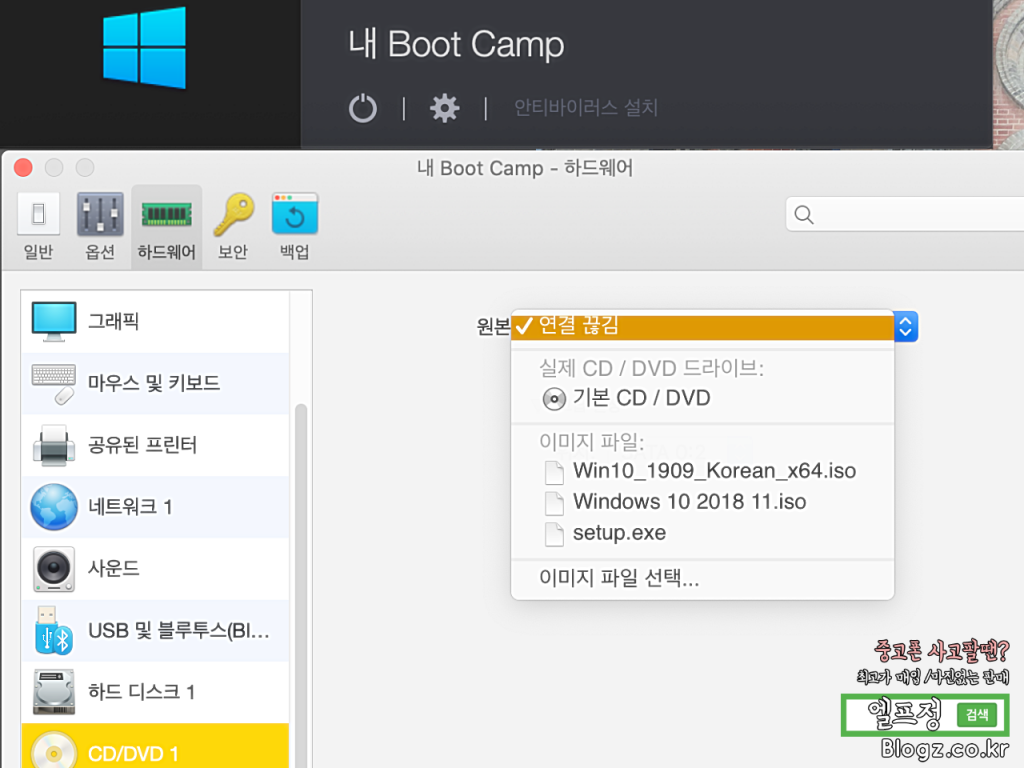1024x768 pixels.
Task: Select setup.exe from image files
Action: point(703,533)
